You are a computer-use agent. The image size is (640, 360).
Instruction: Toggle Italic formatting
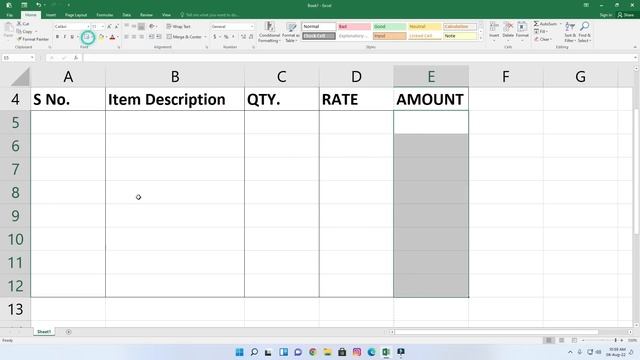64,37
